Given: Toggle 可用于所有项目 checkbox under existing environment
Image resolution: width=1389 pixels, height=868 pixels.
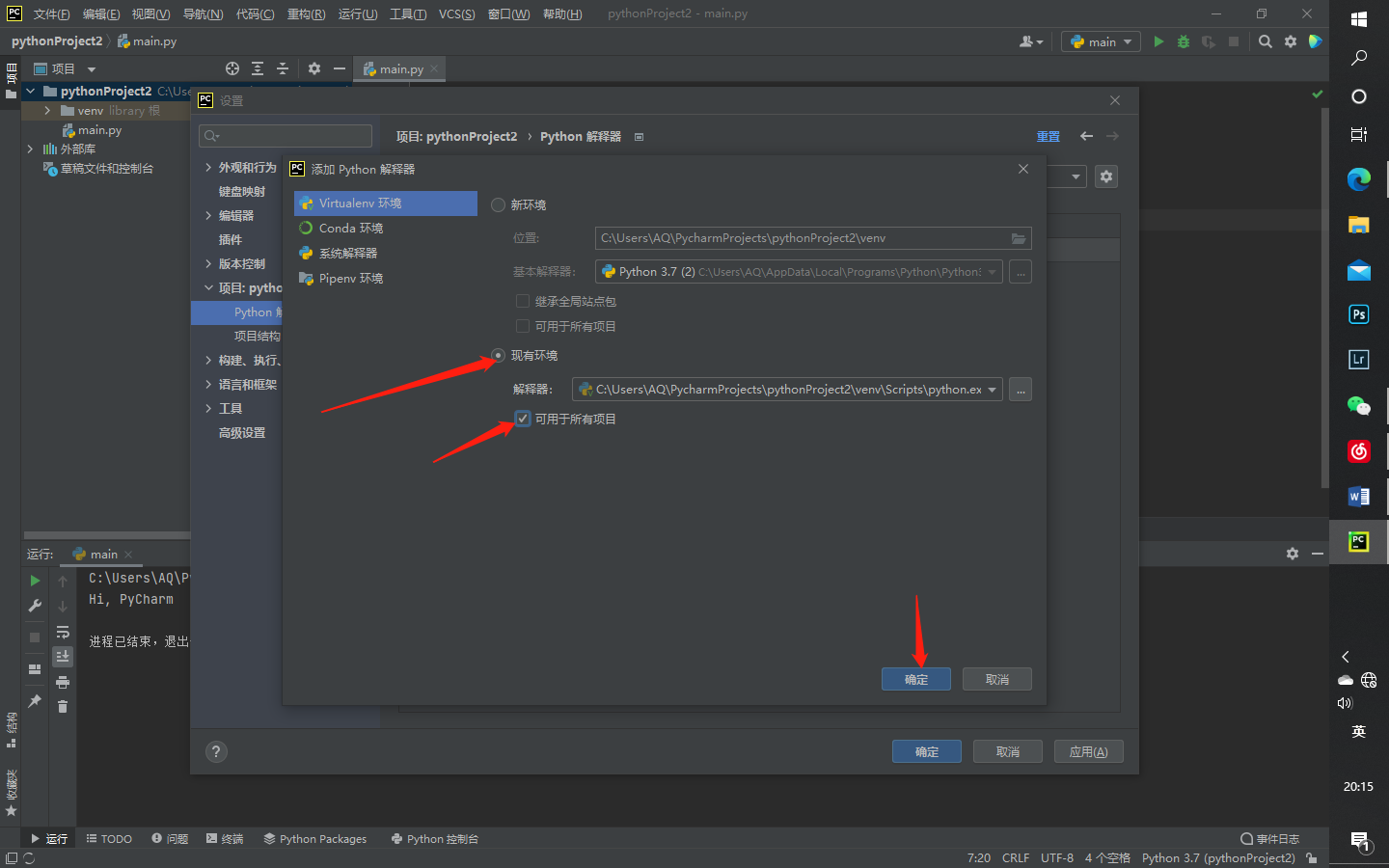Looking at the screenshot, I should click(523, 419).
